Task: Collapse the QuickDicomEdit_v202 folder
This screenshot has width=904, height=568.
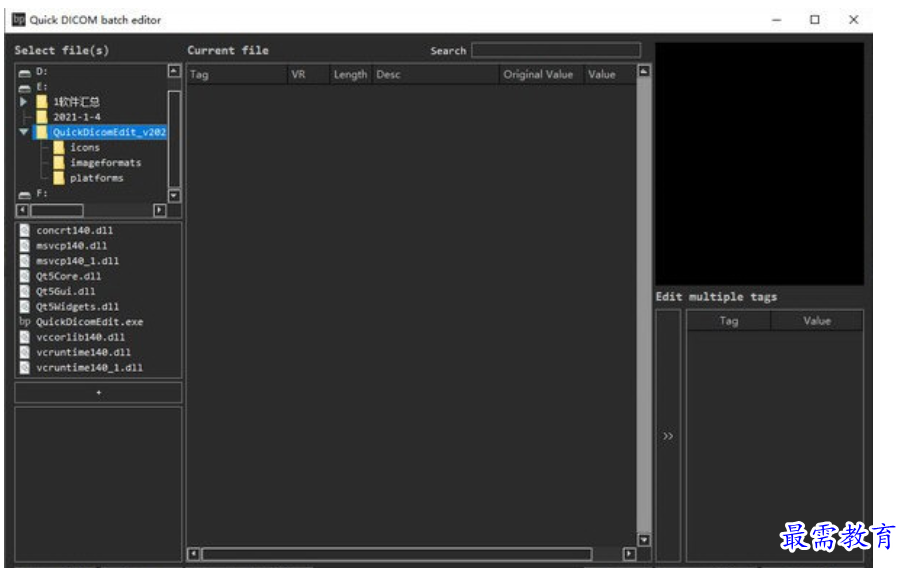Action: 24,132
